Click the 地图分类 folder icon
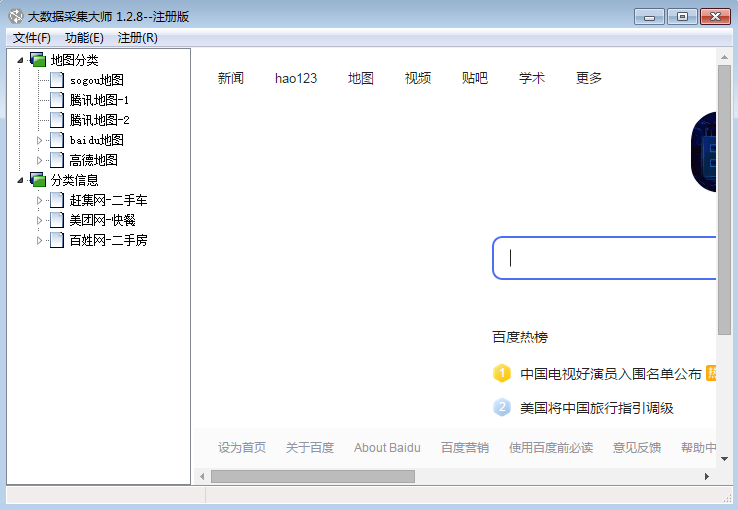 [38, 60]
